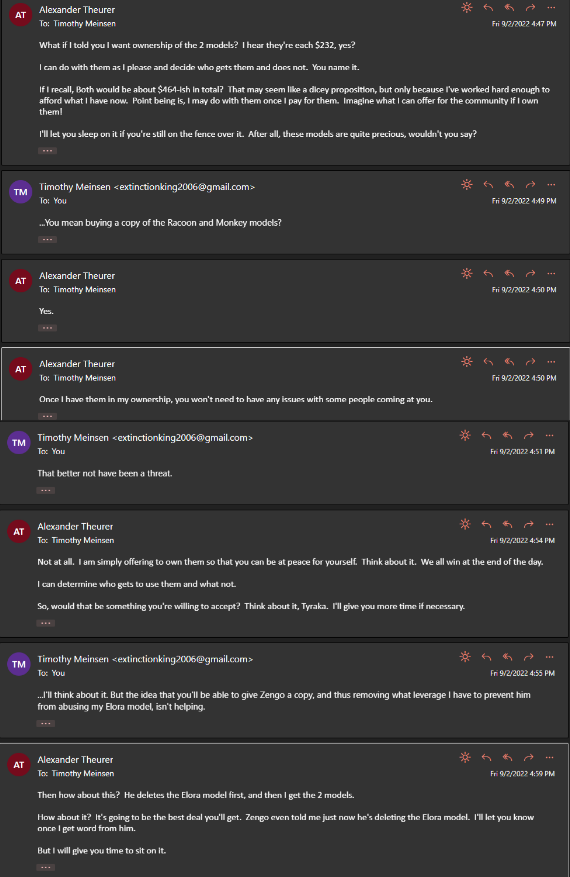570x877 pixels.
Task: Toggle sun icon on first 4:47 PM email
Action: [x=467, y=8]
